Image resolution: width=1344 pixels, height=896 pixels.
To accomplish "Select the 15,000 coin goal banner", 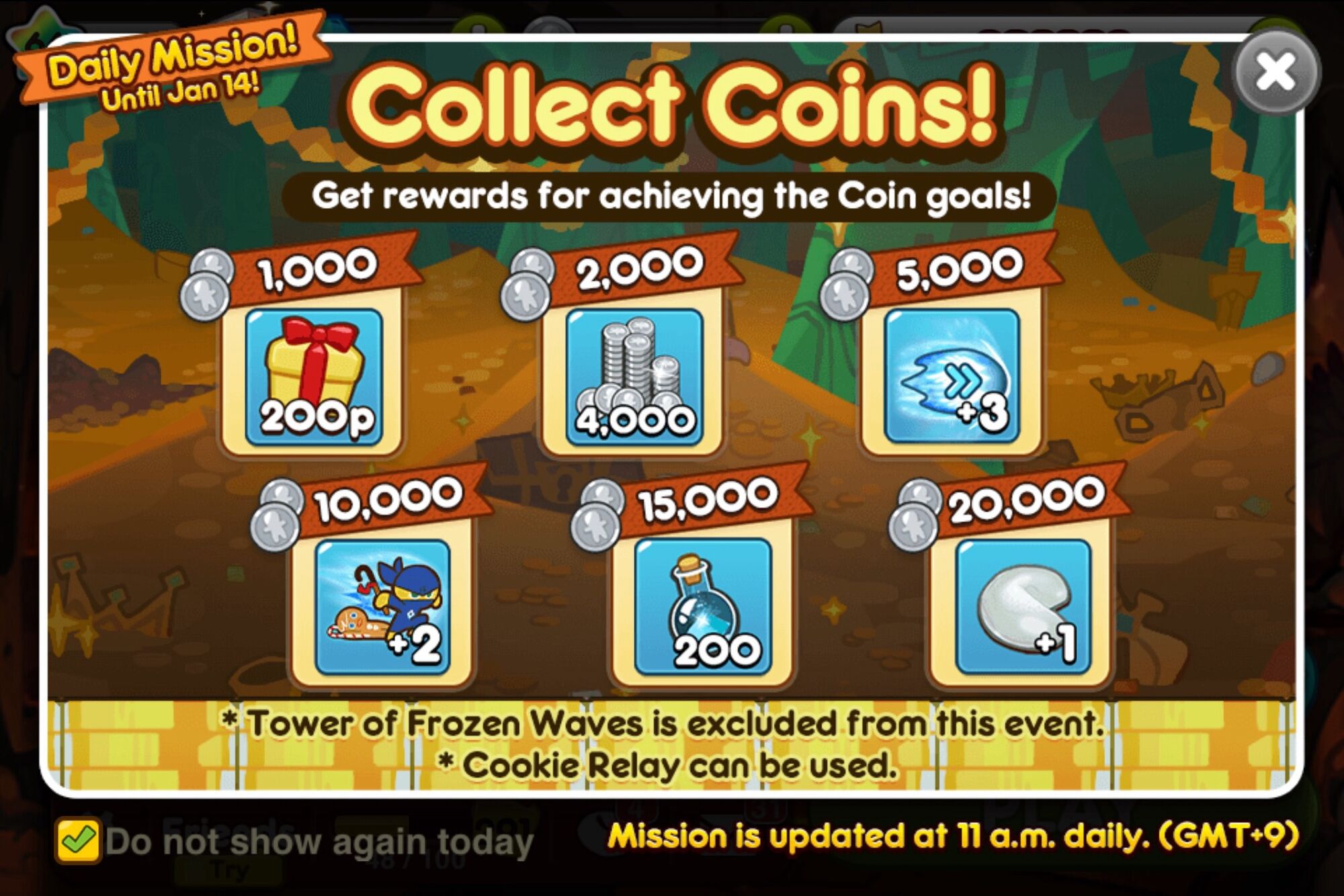I will click(709, 498).
